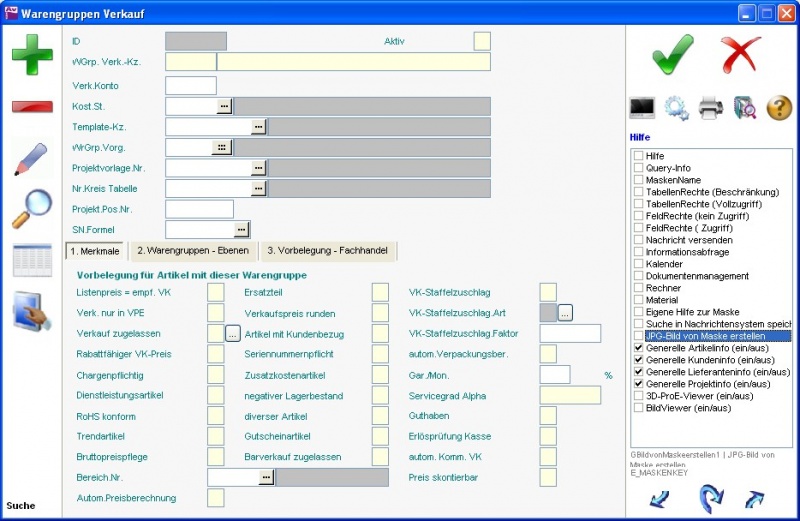Open the Kost.St. lookup button
Image resolution: width=800 pixels, height=521 pixels.
(224, 105)
